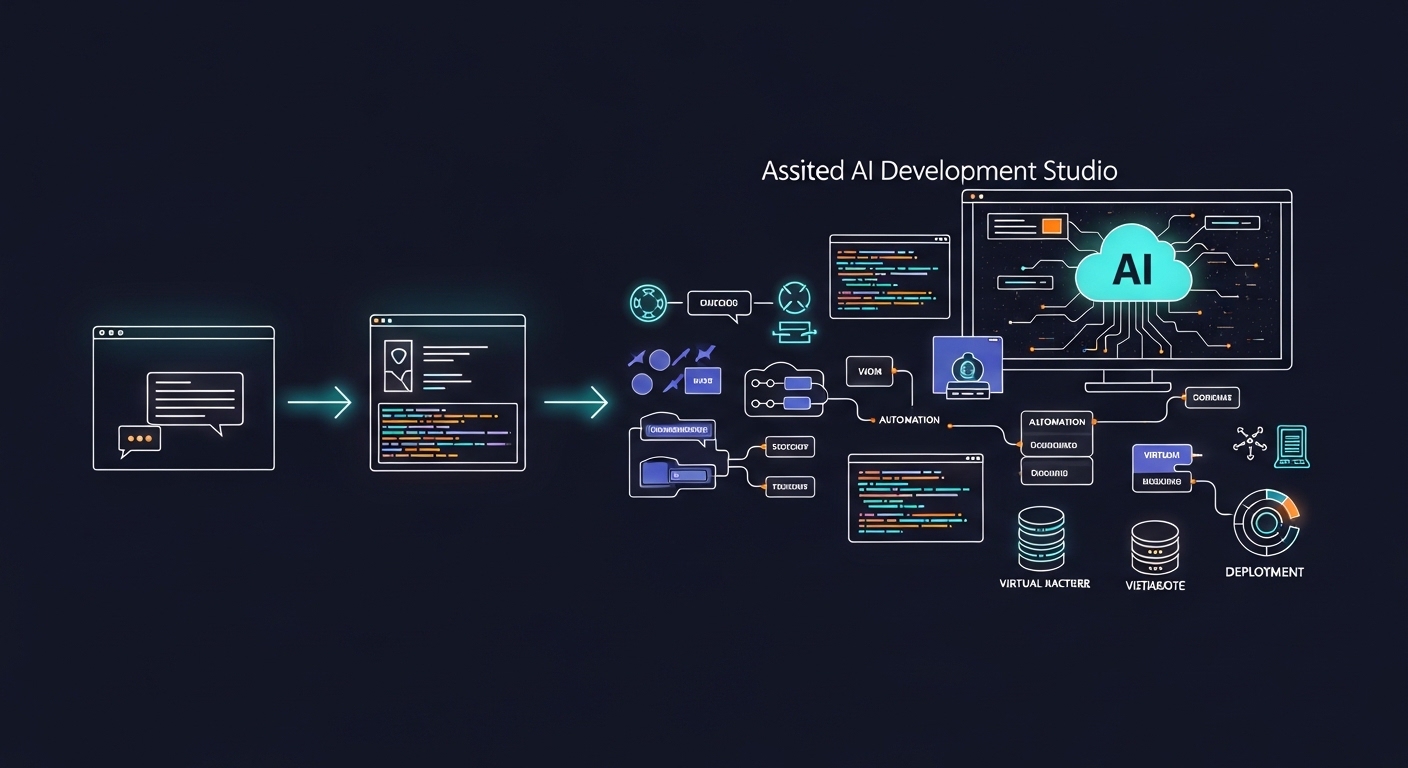Click the database icon with orange dots
The width and height of the screenshot is (1408, 768).
[x=1155, y=548]
